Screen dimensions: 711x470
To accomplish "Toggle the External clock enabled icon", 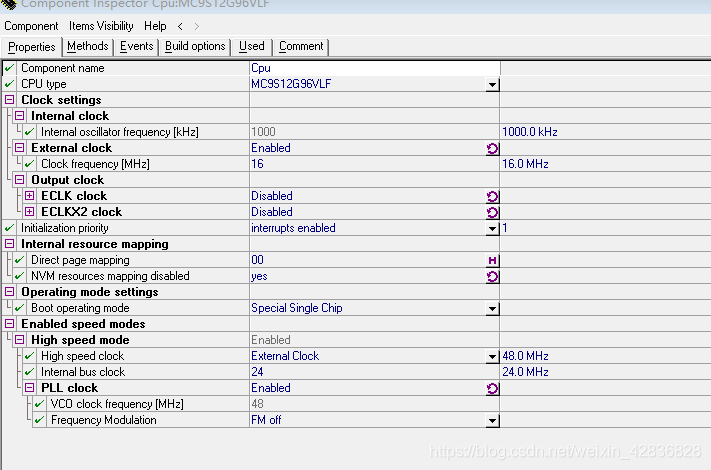I will 492,148.
